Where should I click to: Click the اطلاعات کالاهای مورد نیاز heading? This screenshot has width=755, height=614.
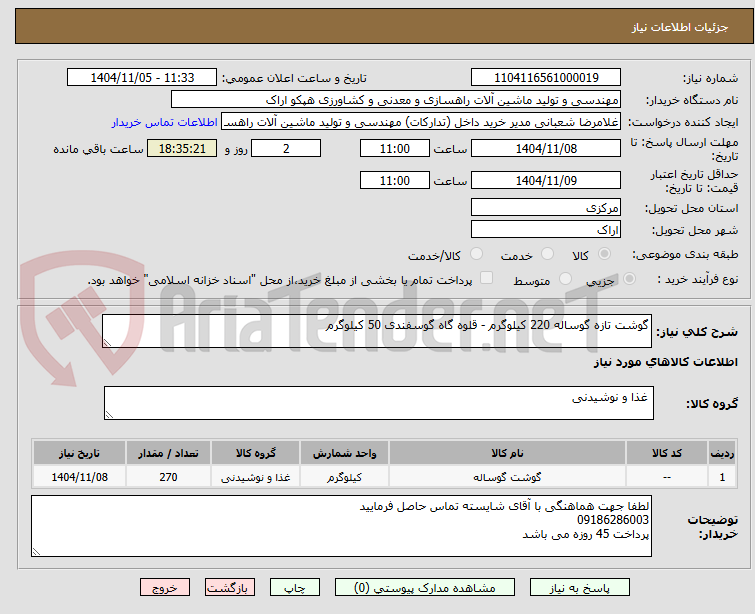pyautogui.click(x=665, y=362)
